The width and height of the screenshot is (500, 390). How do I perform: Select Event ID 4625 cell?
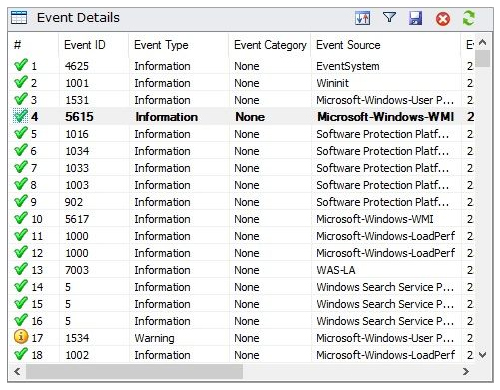77,66
